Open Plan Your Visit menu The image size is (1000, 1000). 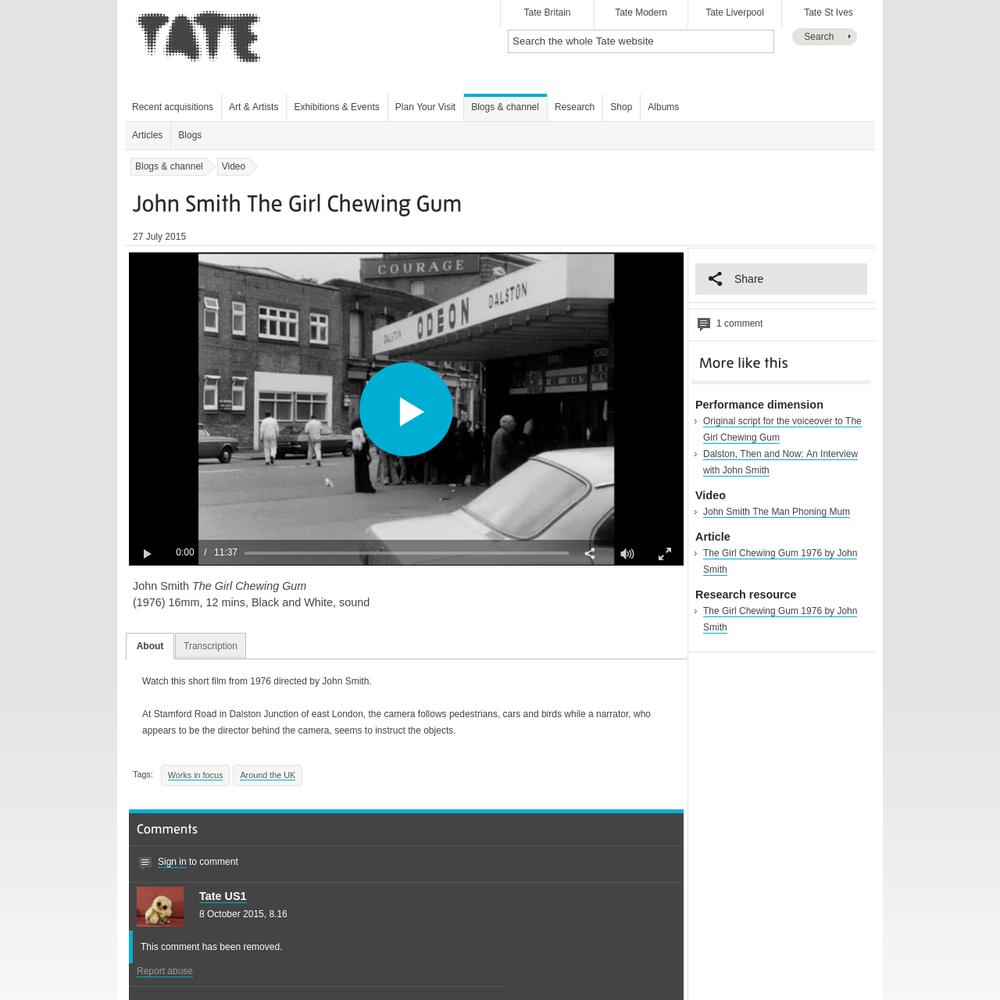coord(425,107)
